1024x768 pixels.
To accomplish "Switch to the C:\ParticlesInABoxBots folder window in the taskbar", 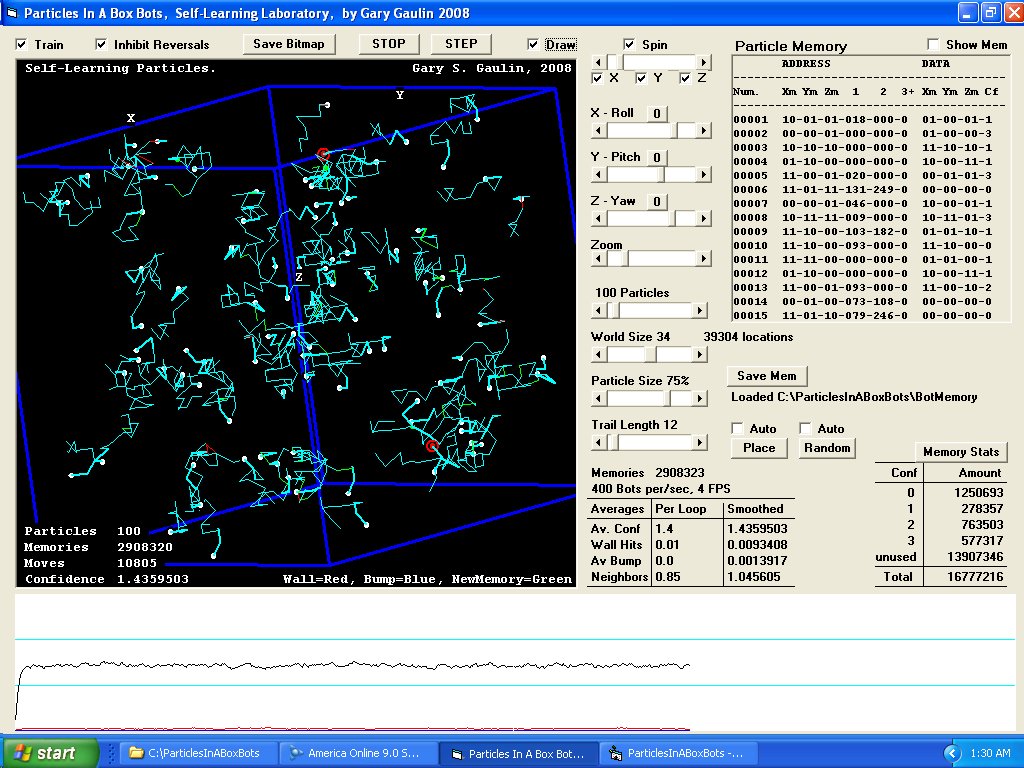I will point(194,753).
